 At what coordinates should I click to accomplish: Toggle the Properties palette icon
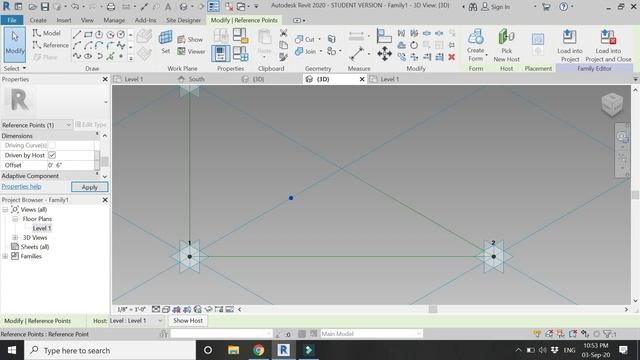click(x=220, y=53)
